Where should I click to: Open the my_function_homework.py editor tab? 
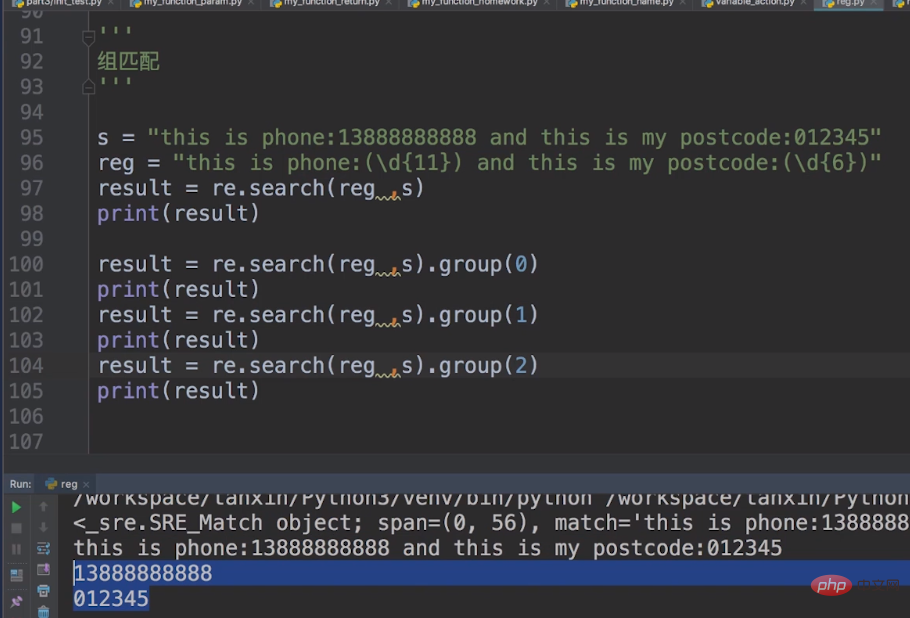coord(479,3)
